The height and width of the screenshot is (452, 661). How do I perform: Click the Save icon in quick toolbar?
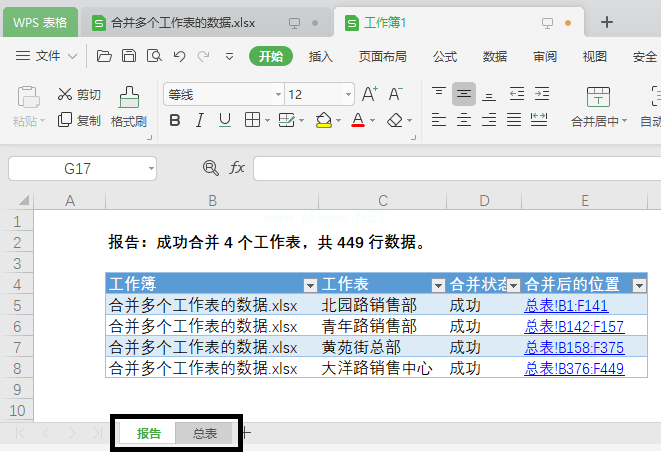(130, 56)
